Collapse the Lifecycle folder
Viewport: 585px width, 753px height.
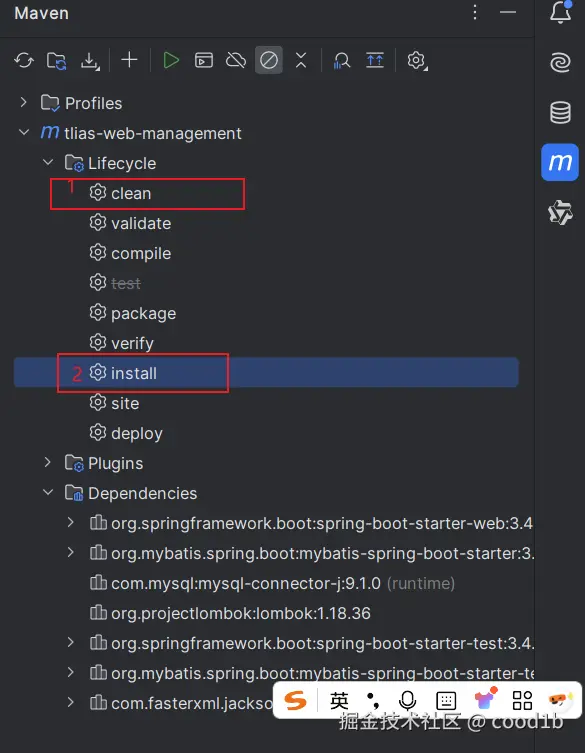click(x=48, y=162)
